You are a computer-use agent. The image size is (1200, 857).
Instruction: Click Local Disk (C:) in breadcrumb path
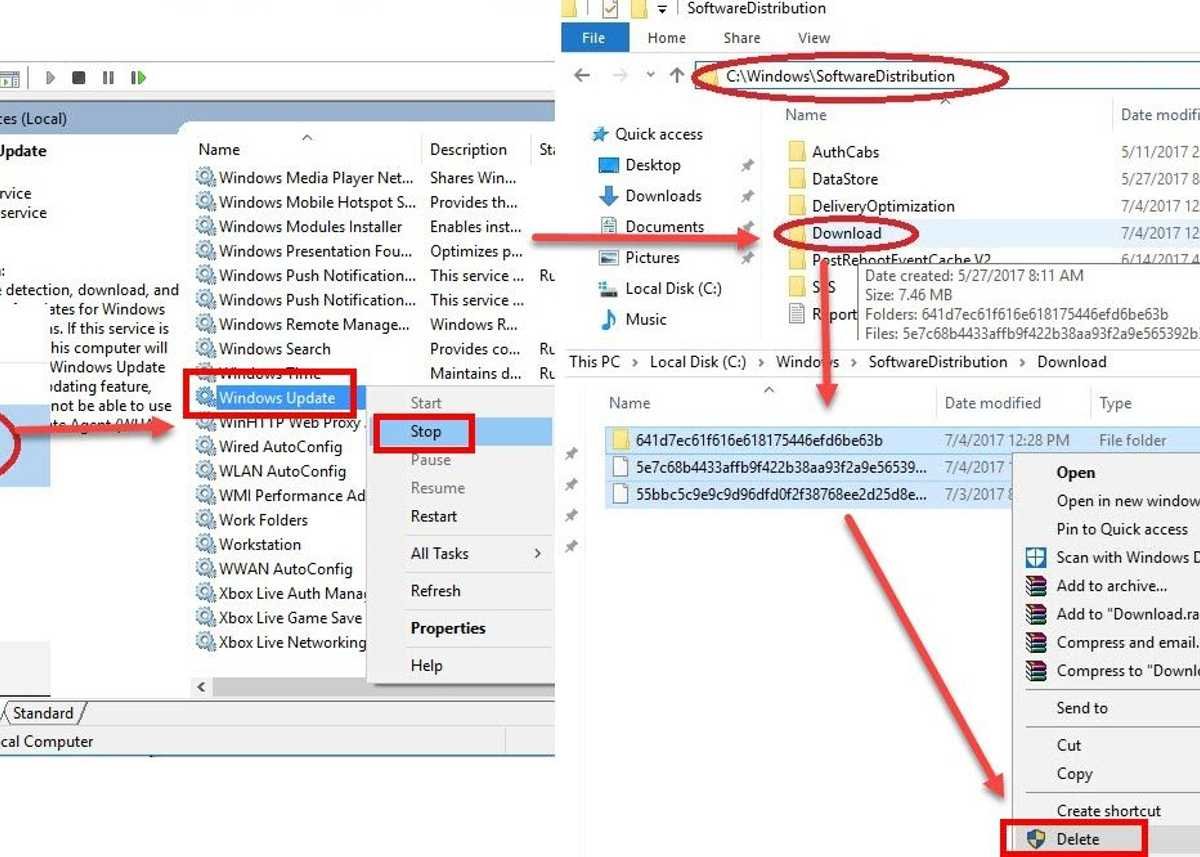pos(698,362)
